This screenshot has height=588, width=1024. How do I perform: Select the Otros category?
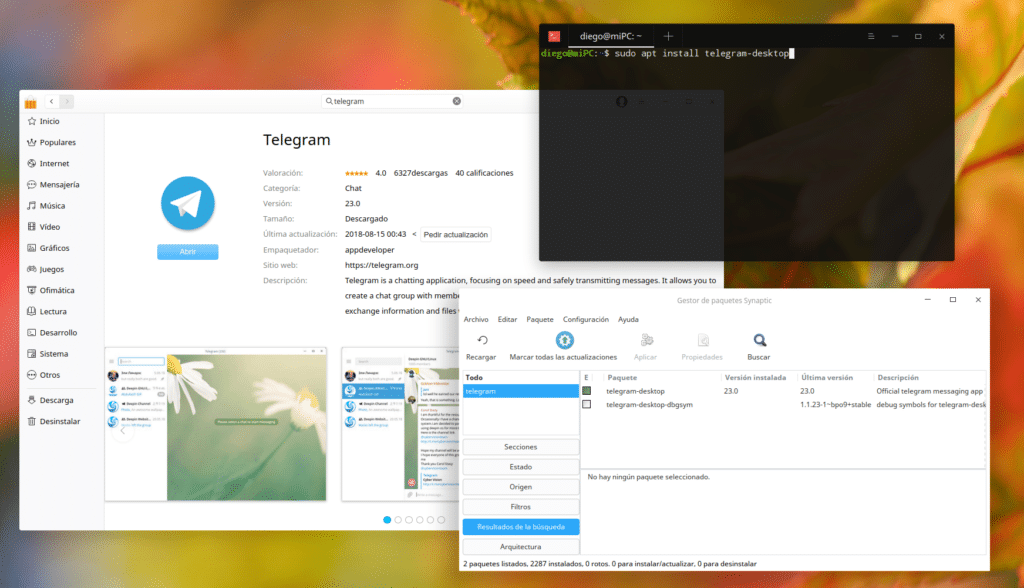click(44, 375)
